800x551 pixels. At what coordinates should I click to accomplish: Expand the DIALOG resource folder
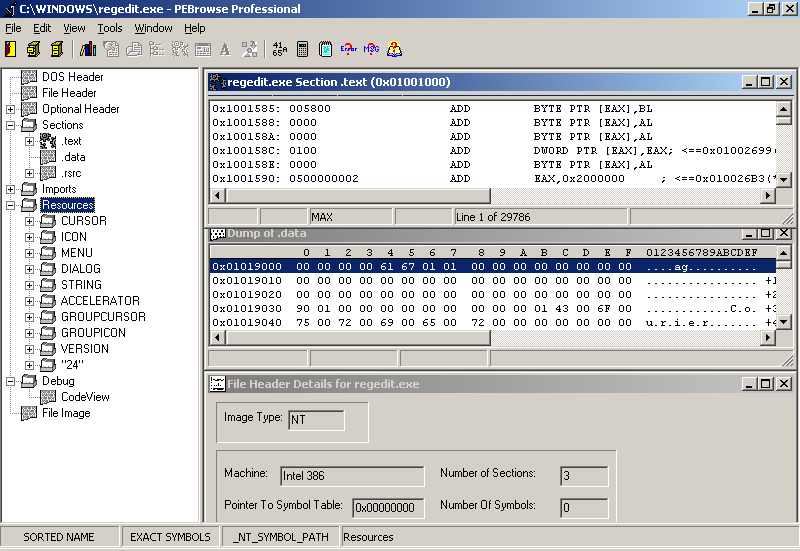tap(30, 269)
